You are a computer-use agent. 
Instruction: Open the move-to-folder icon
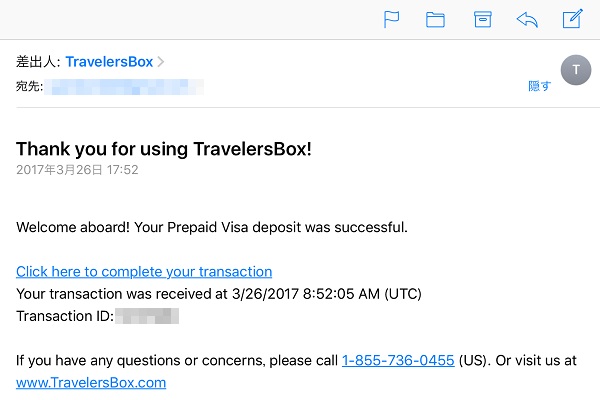tap(435, 20)
